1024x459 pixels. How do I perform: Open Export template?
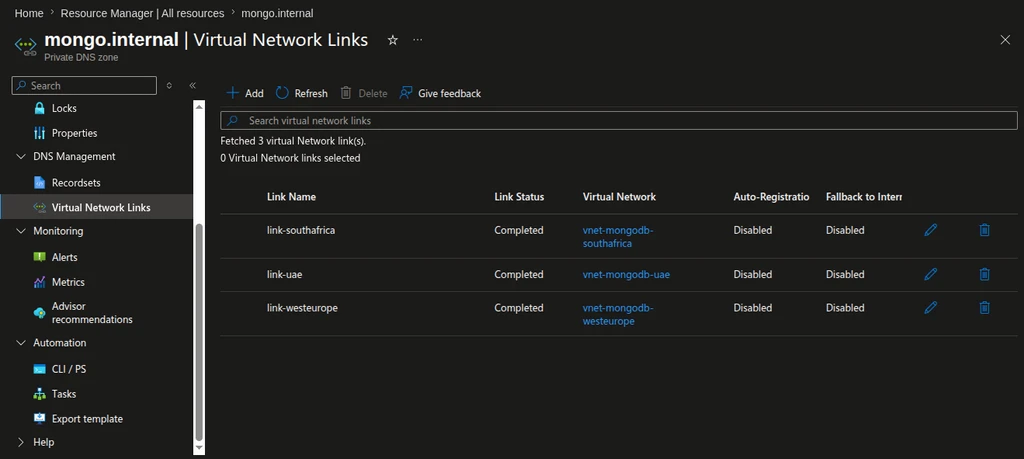click(x=87, y=419)
